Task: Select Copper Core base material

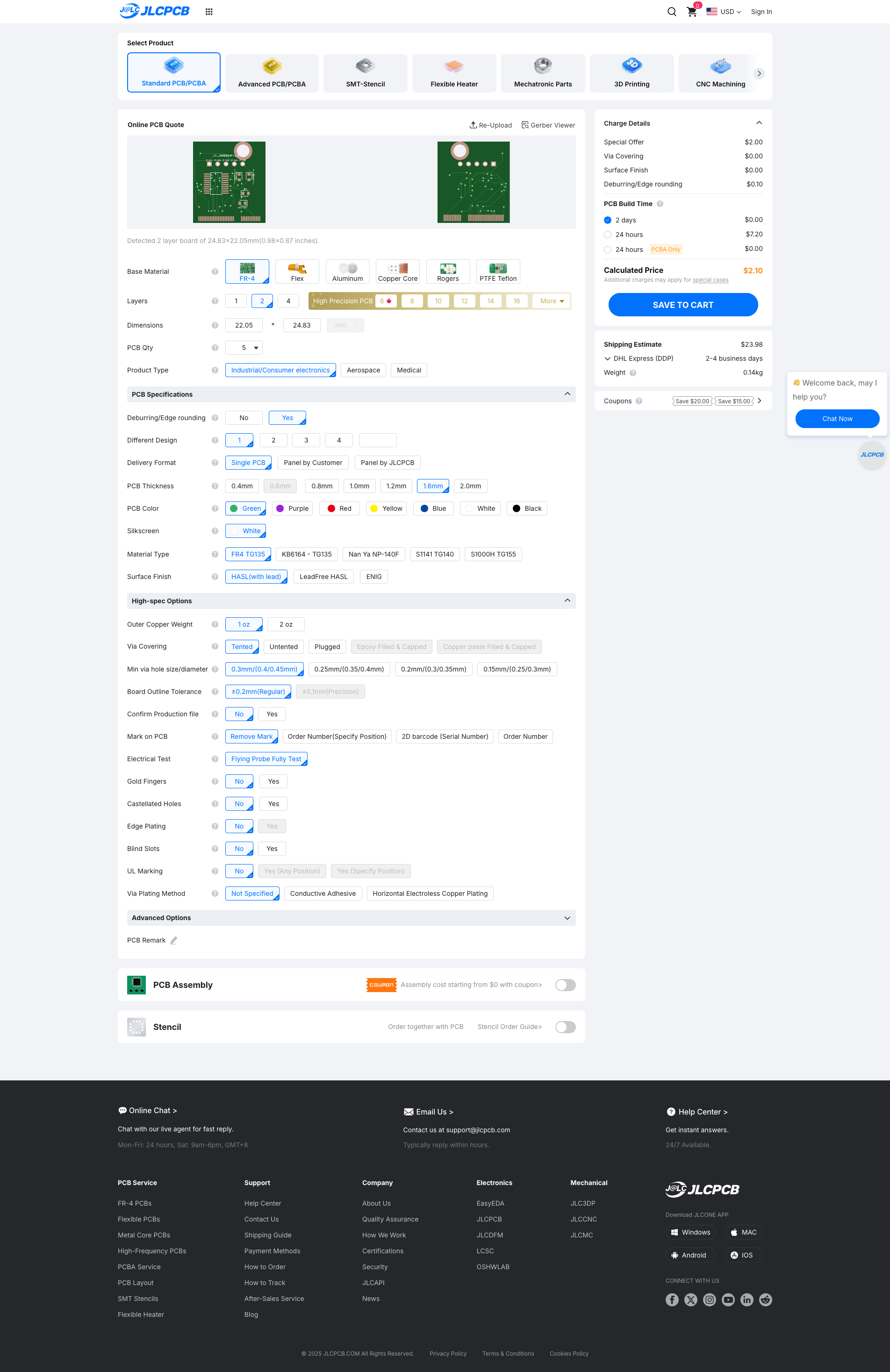Action: point(398,272)
